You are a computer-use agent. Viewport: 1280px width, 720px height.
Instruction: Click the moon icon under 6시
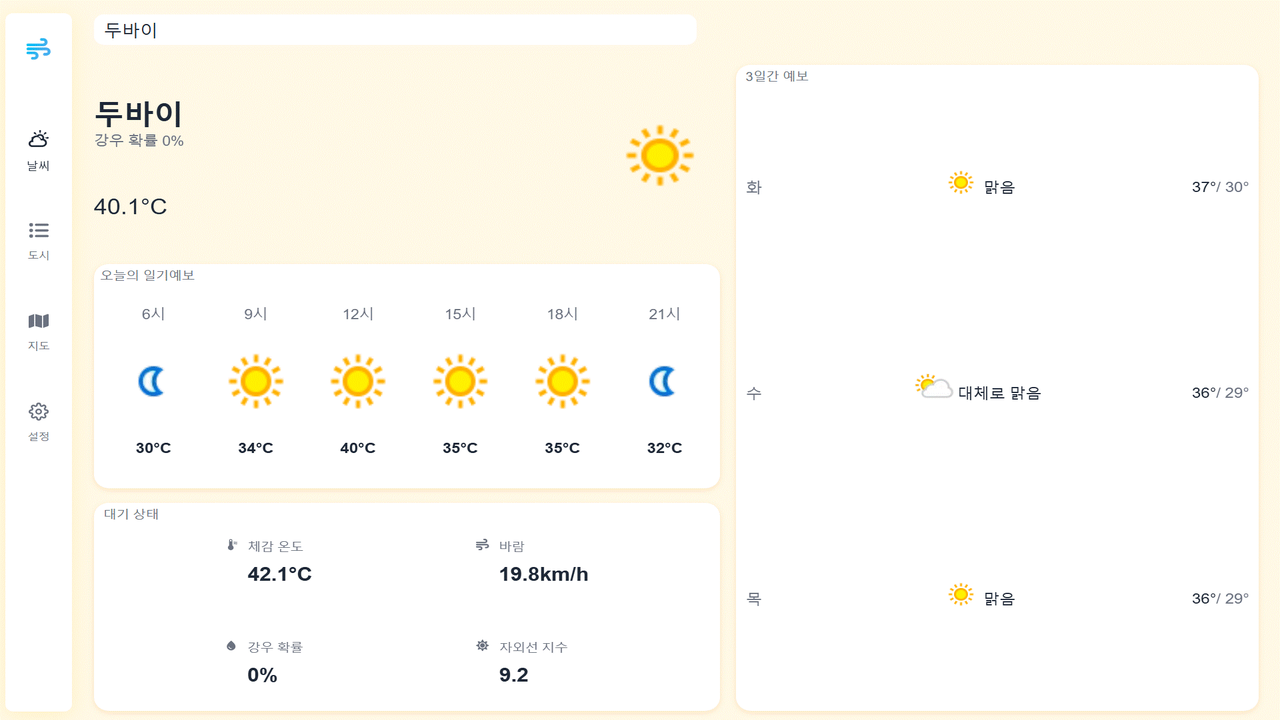[x=153, y=380]
